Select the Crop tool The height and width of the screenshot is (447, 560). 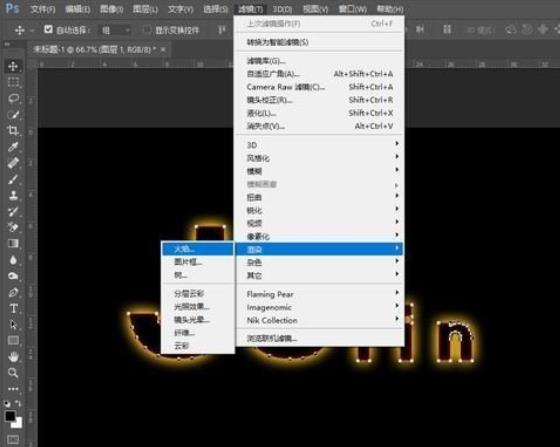pyautogui.click(x=13, y=131)
